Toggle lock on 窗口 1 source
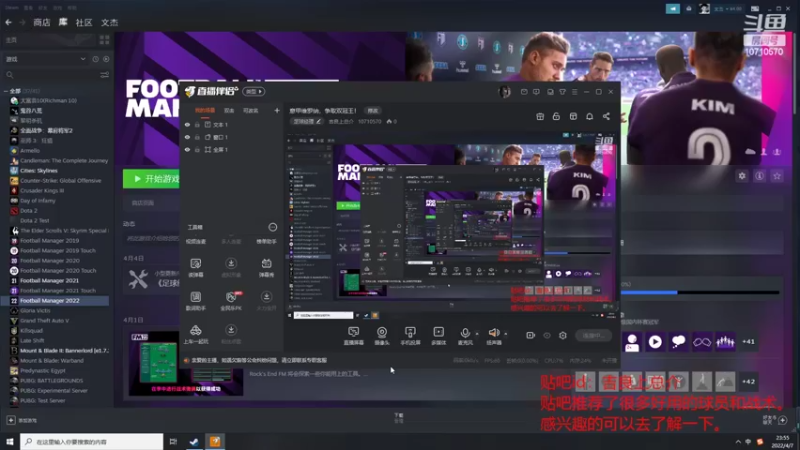 tap(197, 137)
